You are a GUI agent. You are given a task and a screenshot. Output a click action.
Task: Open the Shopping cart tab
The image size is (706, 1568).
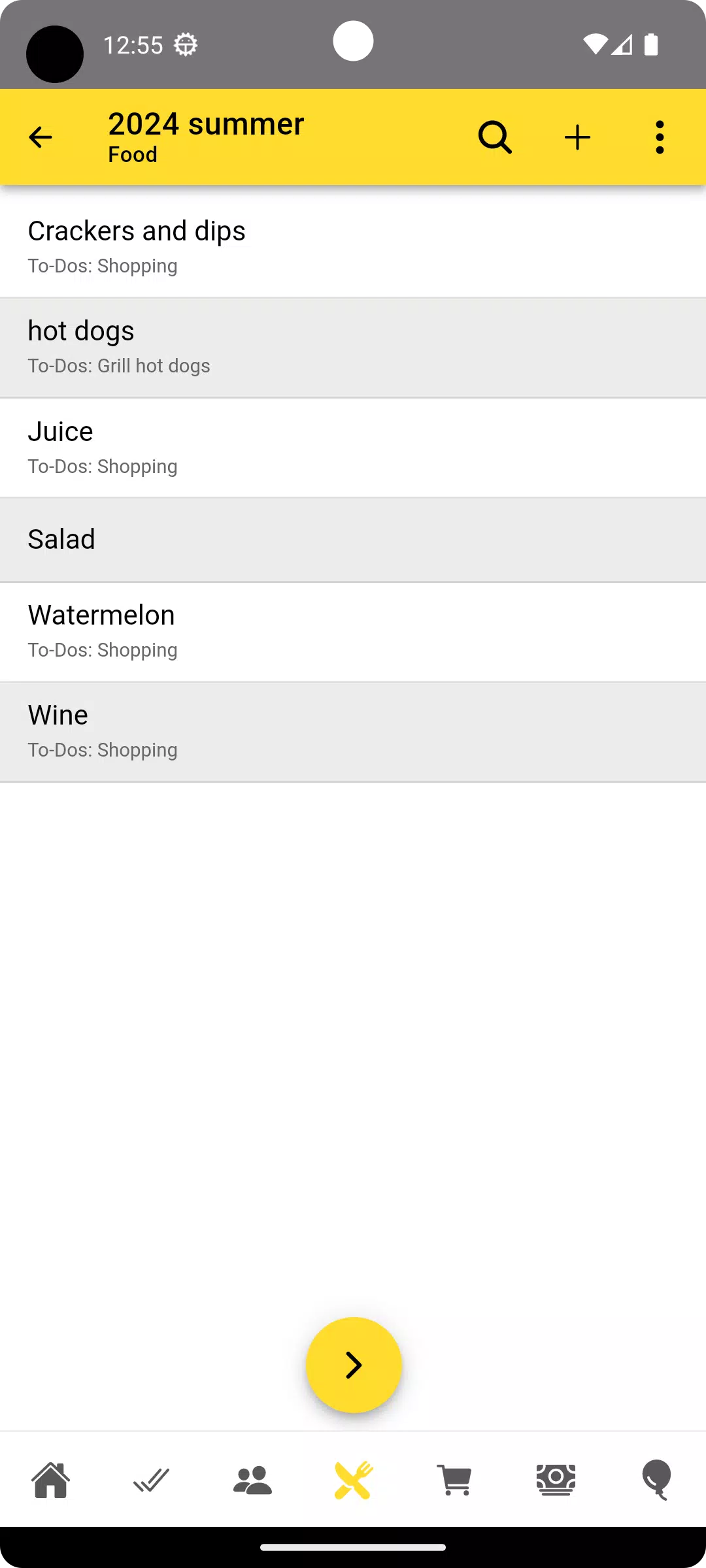[454, 1480]
